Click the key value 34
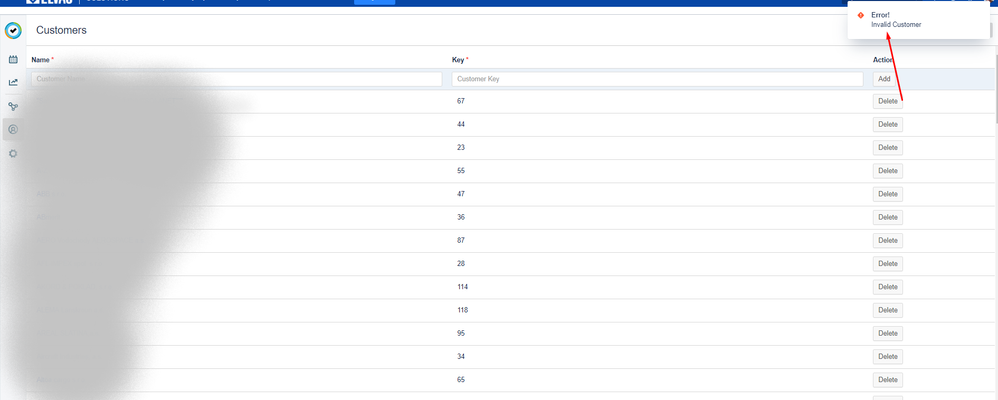 (461, 357)
